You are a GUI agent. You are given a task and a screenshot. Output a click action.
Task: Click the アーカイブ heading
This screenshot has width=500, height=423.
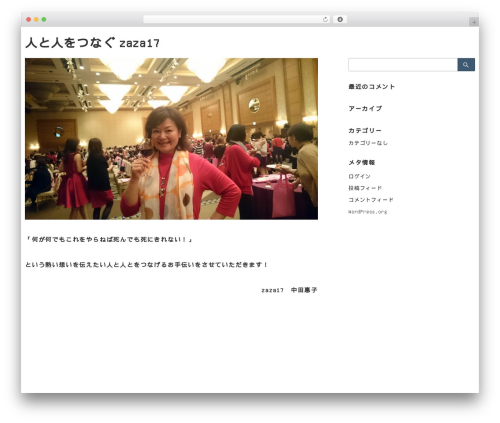pyautogui.click(x=365, y=109)
